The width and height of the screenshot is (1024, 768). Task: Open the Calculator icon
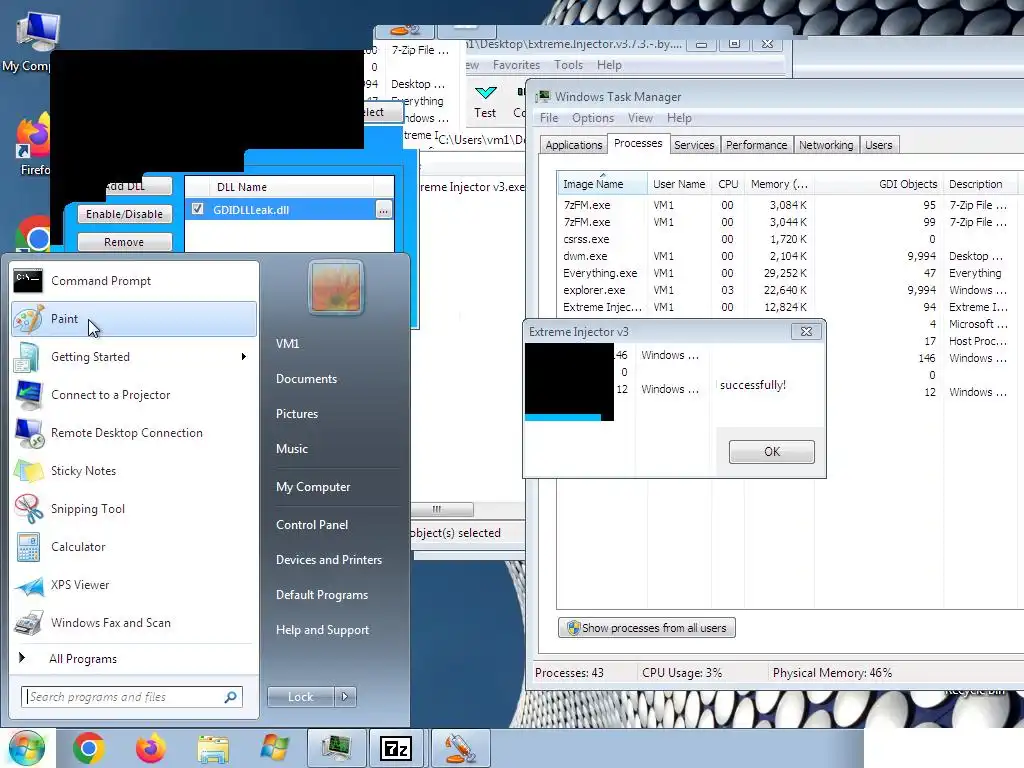(29, 547)
